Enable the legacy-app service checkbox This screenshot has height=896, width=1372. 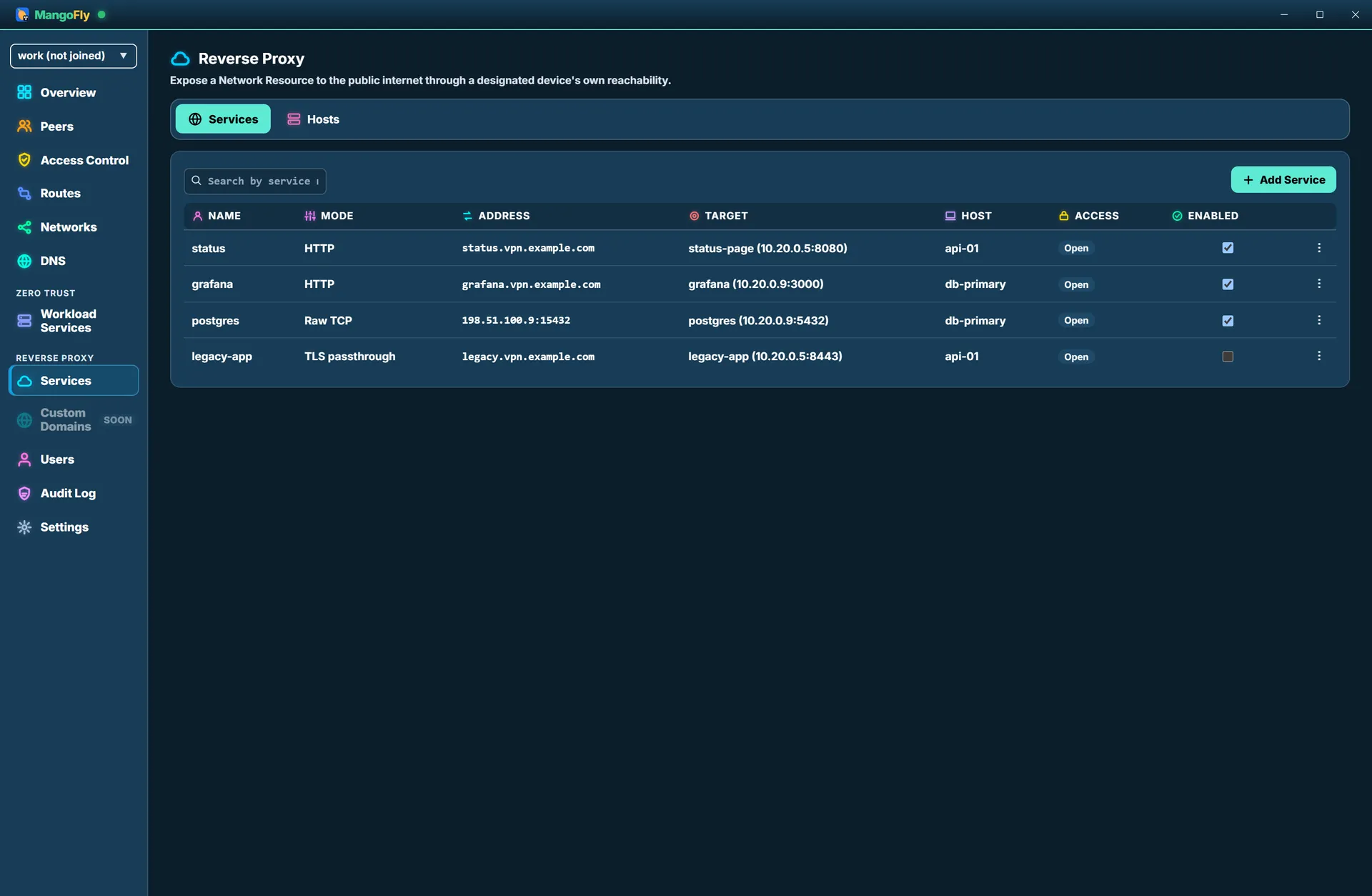(x=1228, y=357)
